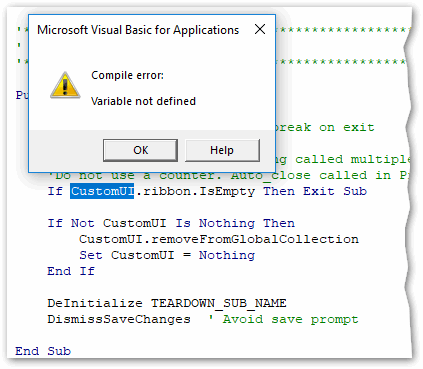Click 'Set CustomUI = Nothing' statement
This screenshot has width=423, height=369.
pyautogui.click(x=167, y=255)
